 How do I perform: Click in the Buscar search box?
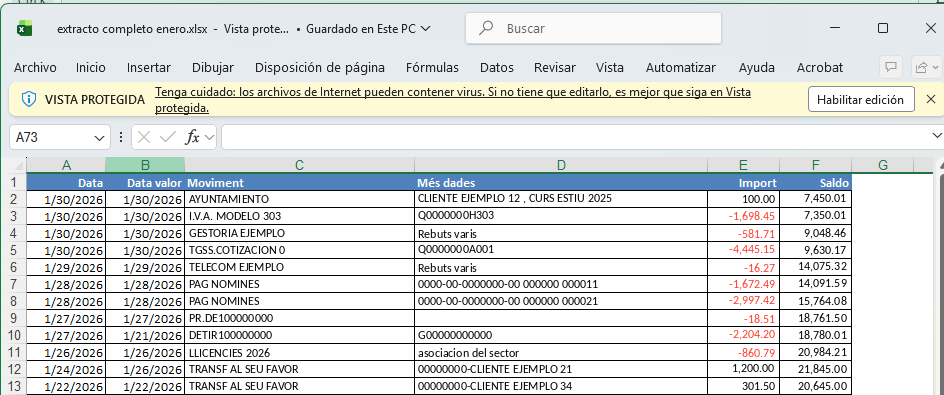point(593,28)
